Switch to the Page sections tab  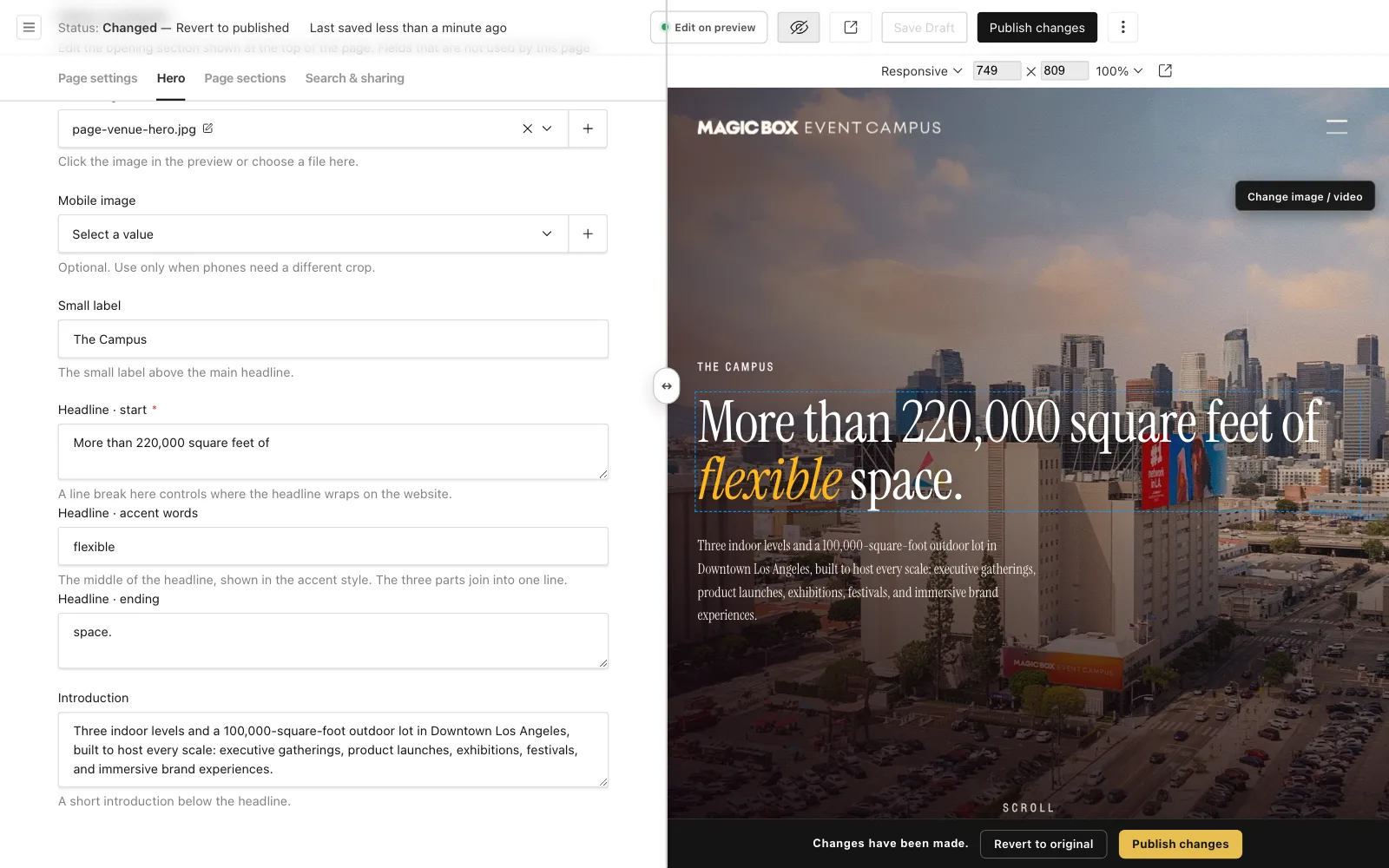[245, 78]
